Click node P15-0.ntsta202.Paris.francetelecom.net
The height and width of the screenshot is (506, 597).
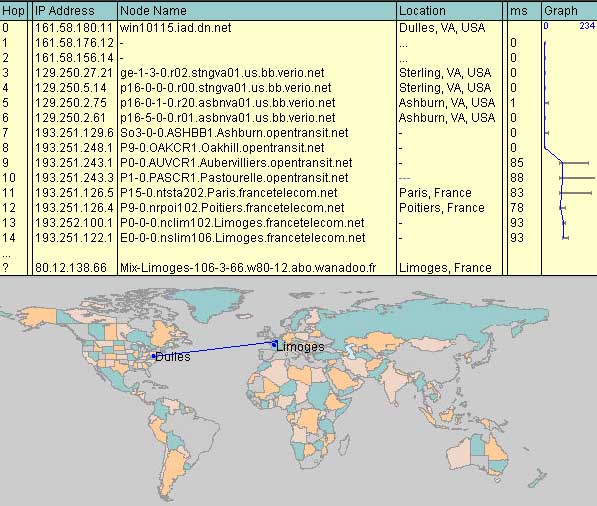click(228, 193)
